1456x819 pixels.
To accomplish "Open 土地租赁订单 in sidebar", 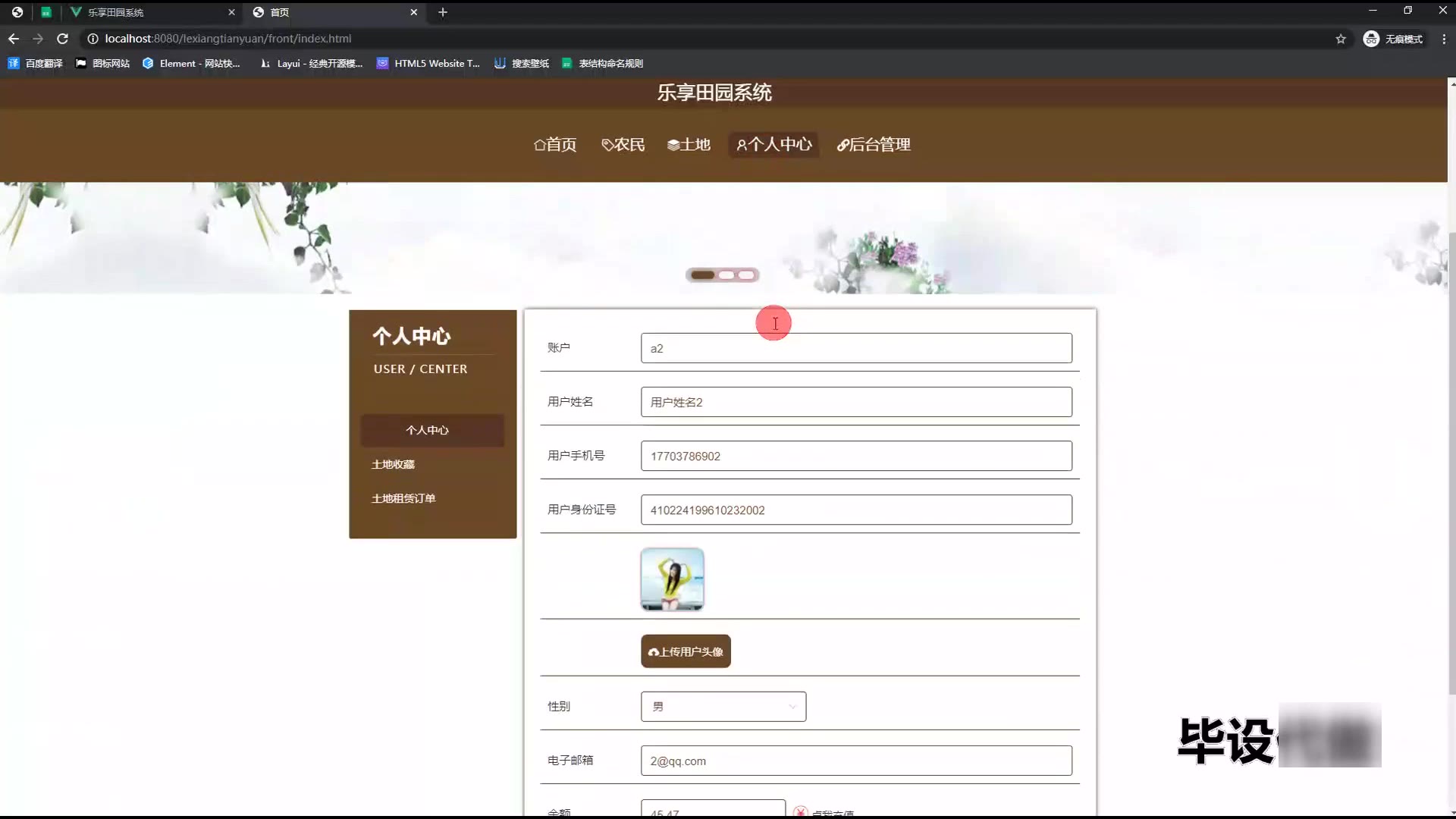I will click(403, 498).
